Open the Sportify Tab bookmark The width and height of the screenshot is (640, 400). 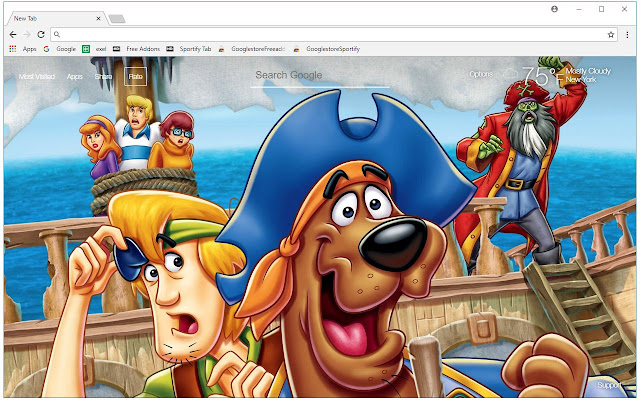pos(196,49)
